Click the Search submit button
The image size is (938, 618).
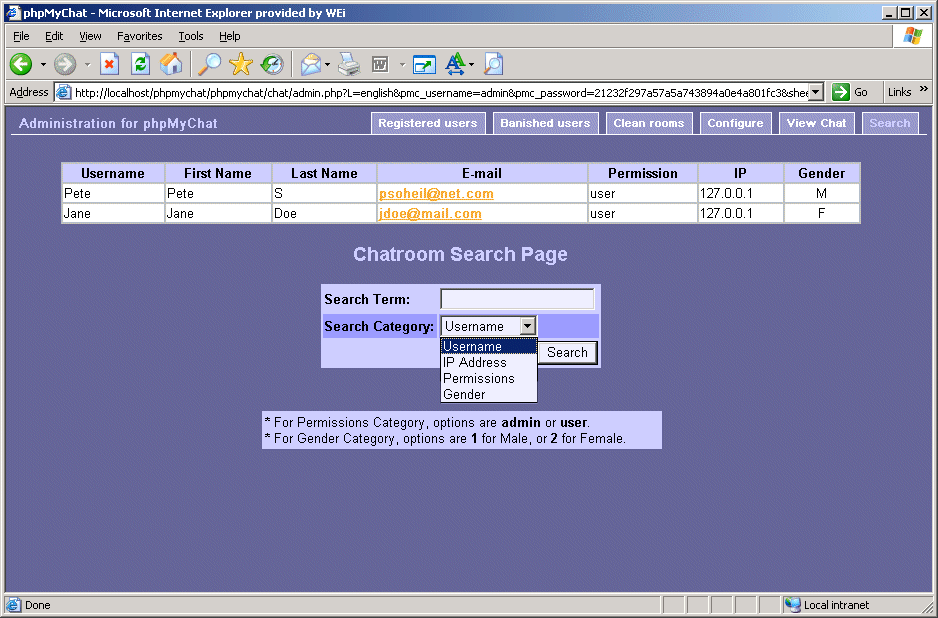567,352
